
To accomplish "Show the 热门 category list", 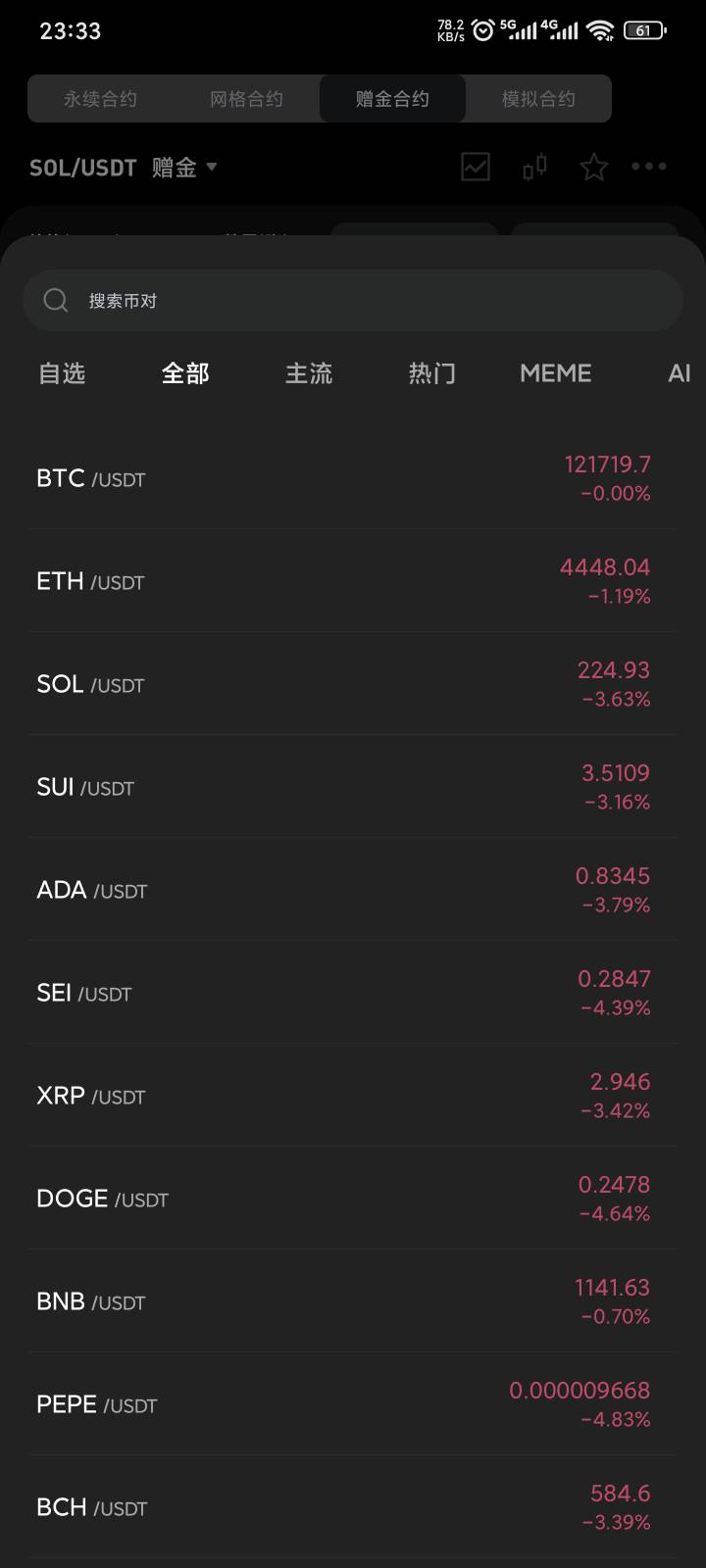I will click(431, 373).
